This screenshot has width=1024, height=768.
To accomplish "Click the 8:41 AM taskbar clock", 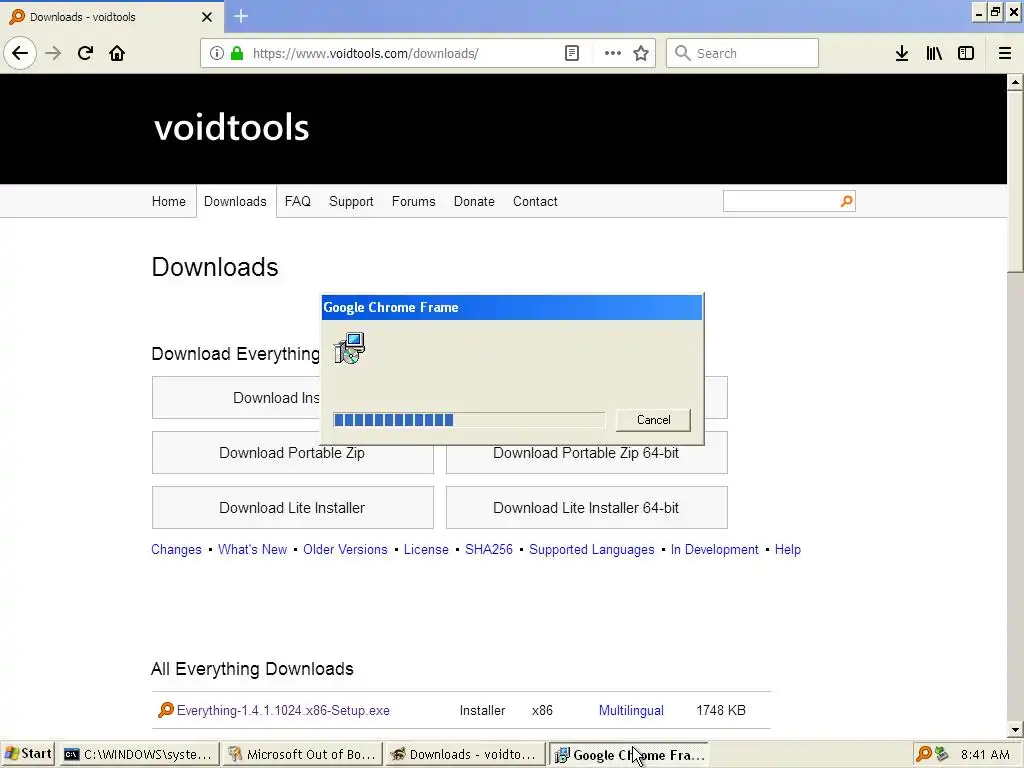I will [985, 754].
